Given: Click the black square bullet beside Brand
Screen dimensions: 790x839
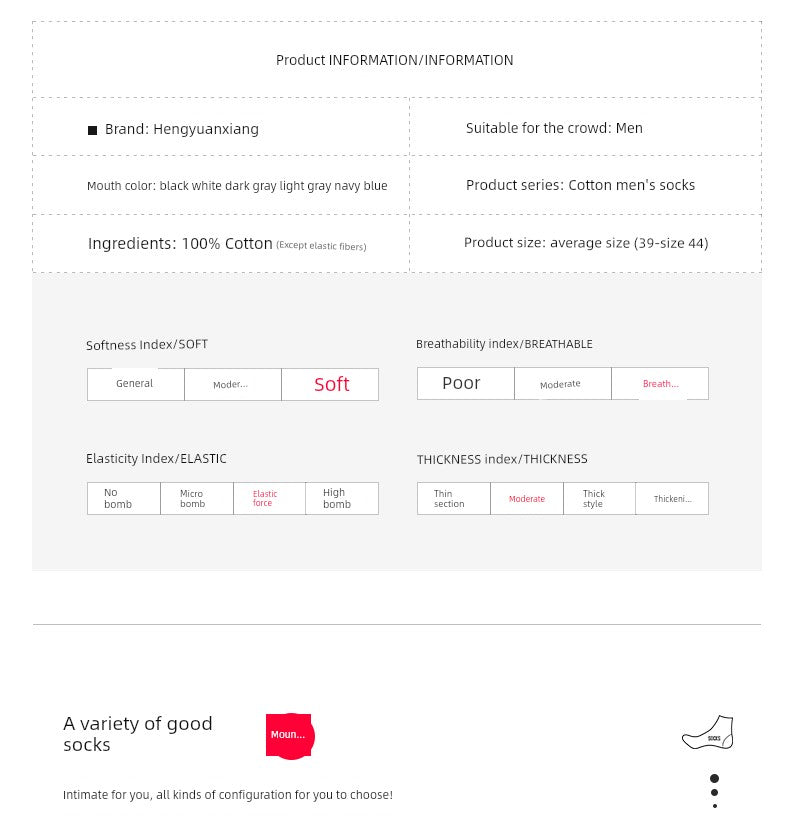Looking at the screenshot, I should [x=93, y=130].
